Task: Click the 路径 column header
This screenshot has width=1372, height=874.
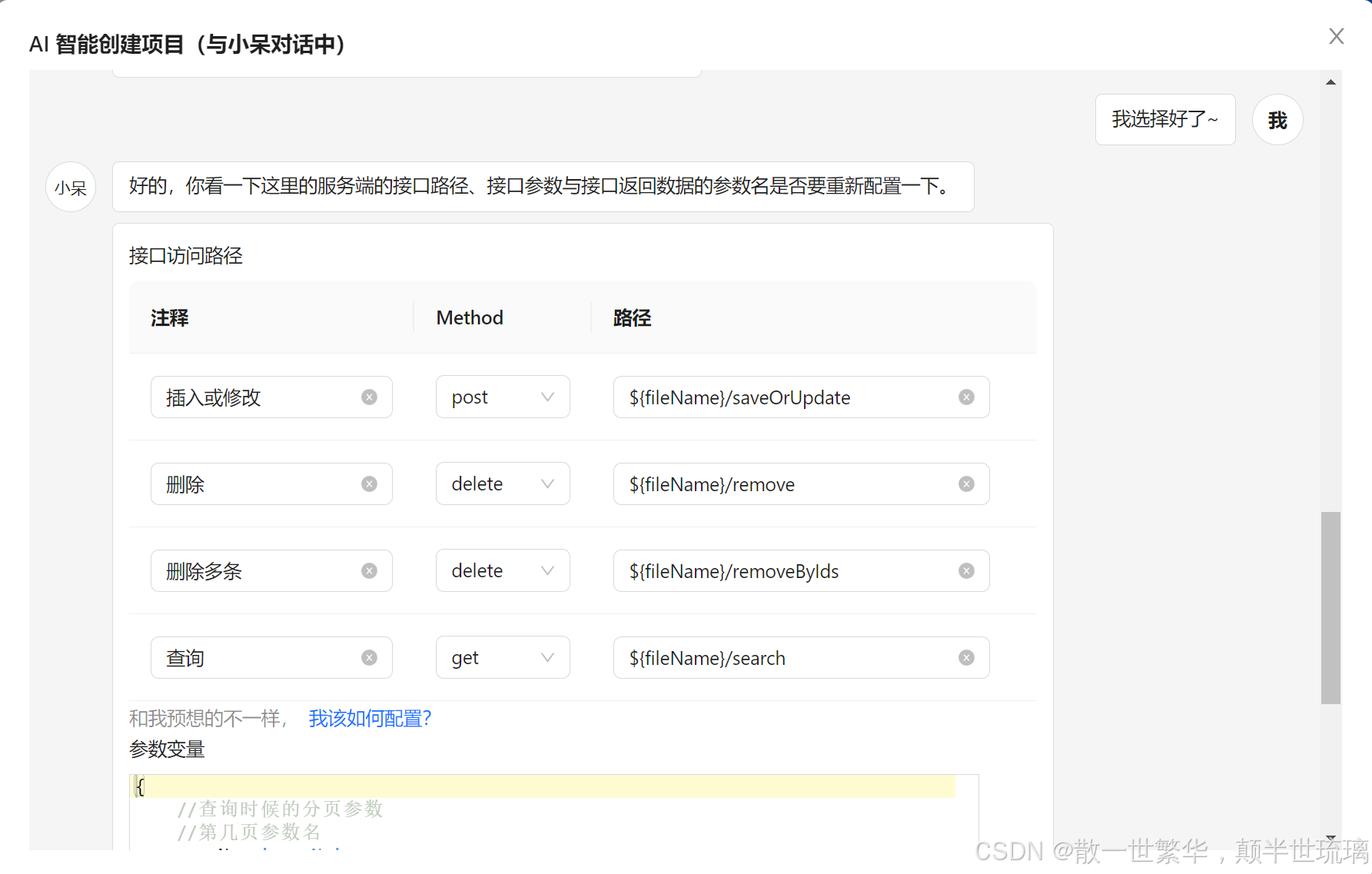Action: 632,317
